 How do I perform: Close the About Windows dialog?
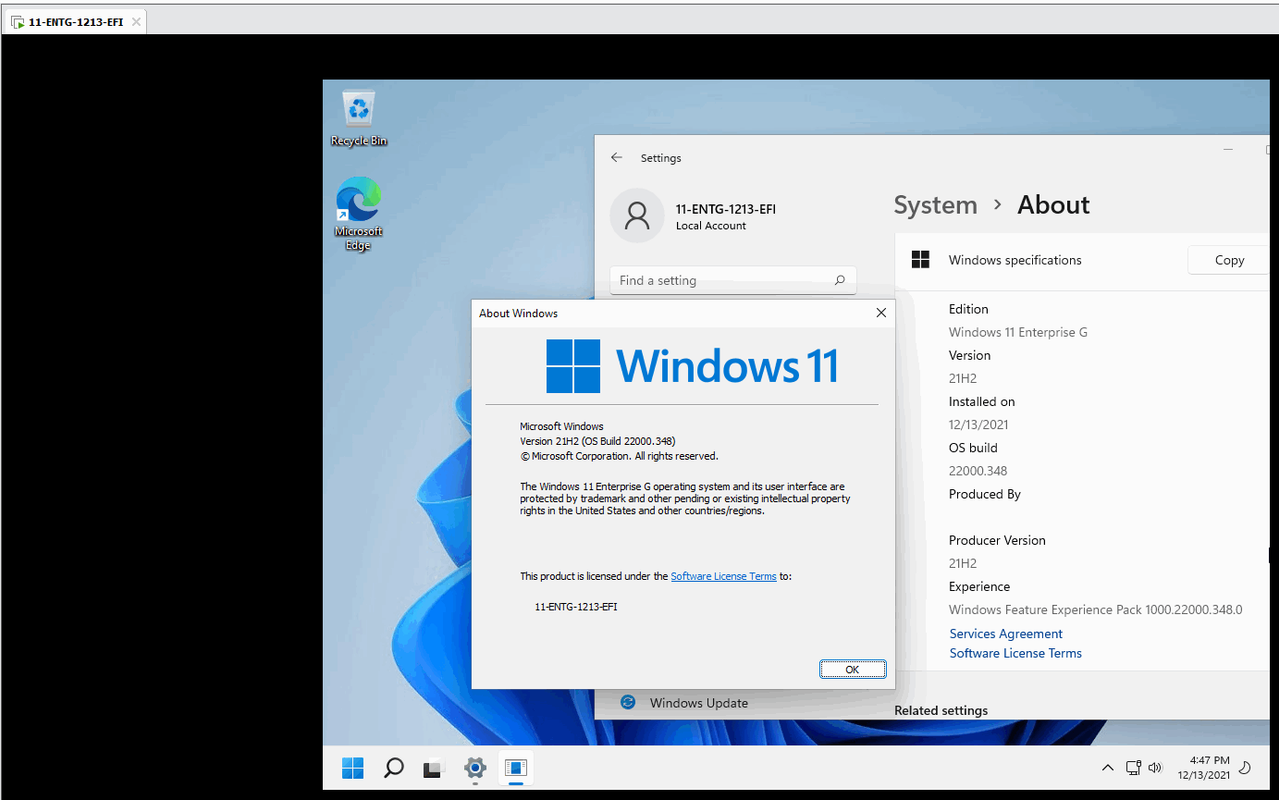pos(881,313)
